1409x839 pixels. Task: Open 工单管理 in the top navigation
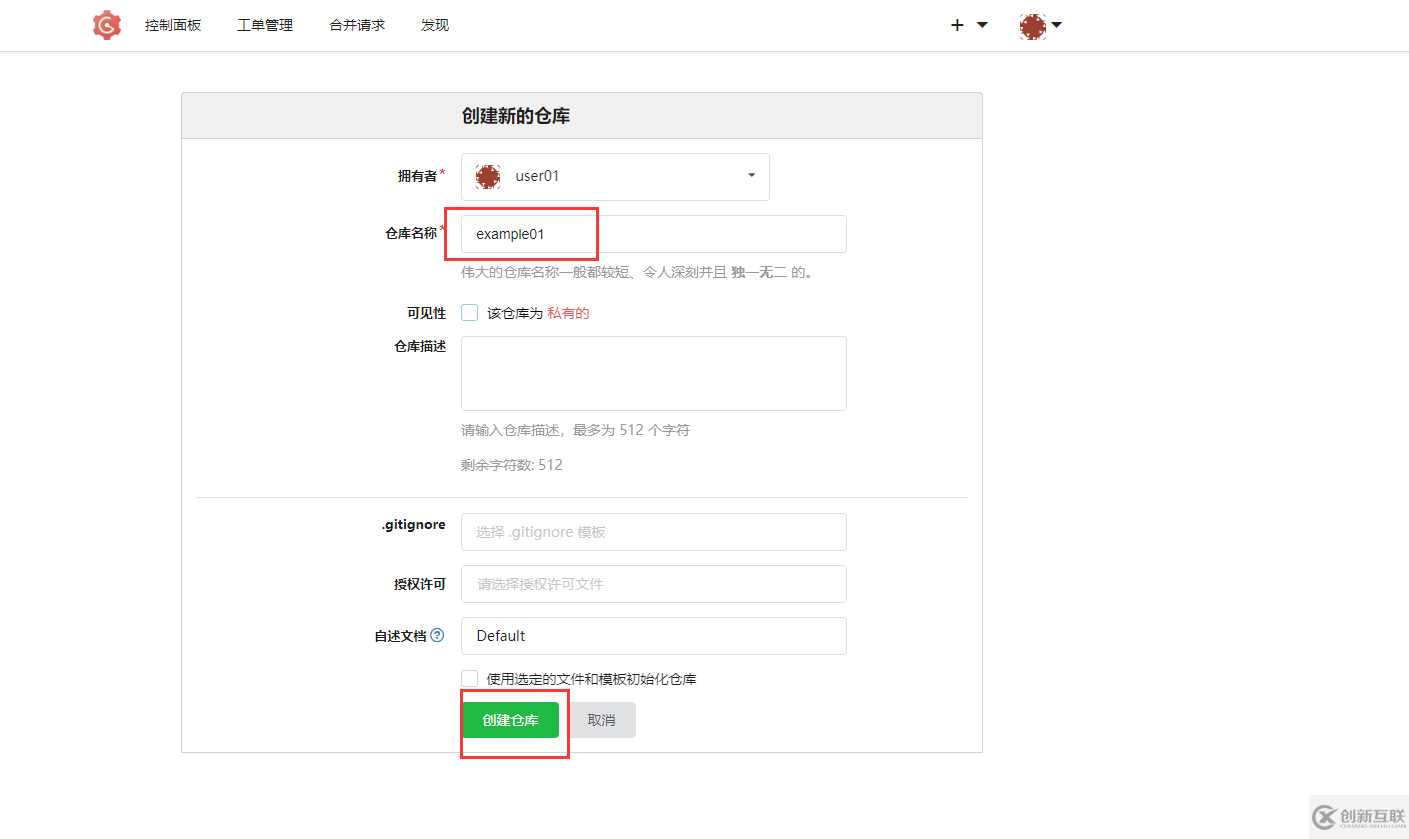[x=265, y=25]
